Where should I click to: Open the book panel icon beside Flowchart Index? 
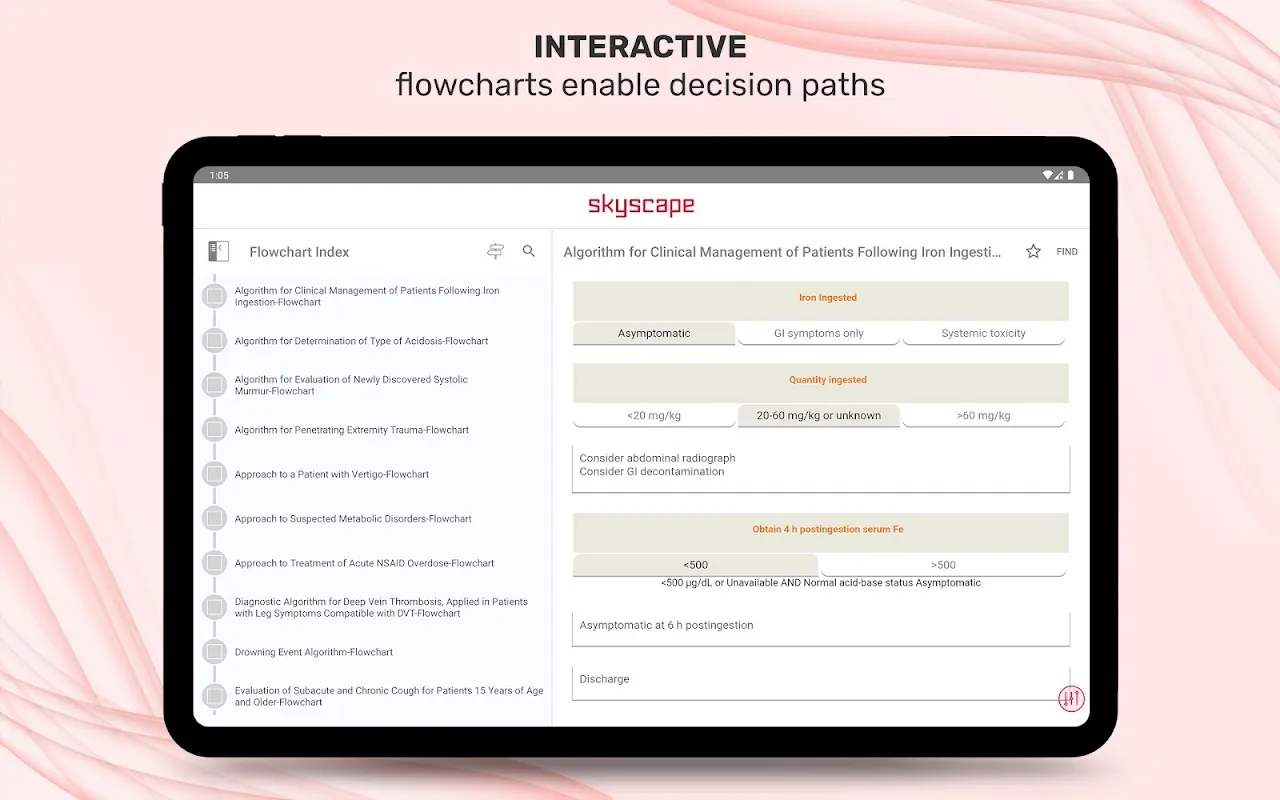(218, 252)
